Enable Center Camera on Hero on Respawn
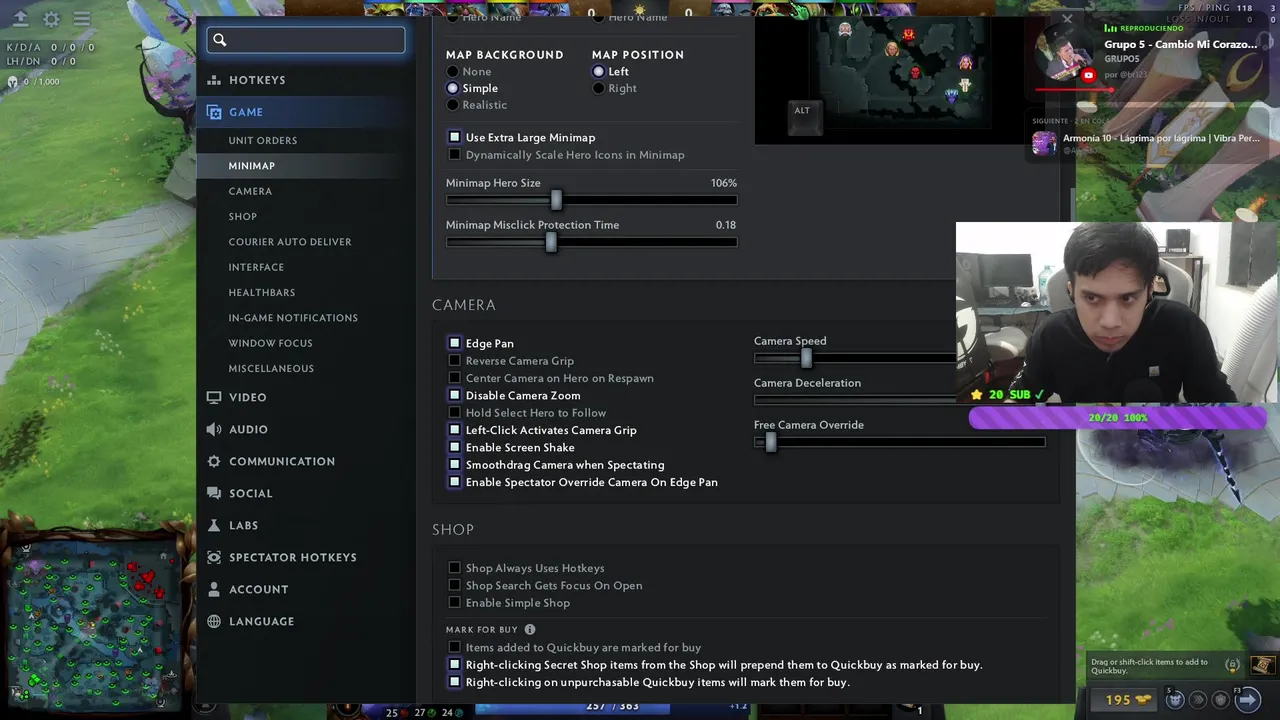The width and height of the screenshot is (1280, 720). [455, 378]
